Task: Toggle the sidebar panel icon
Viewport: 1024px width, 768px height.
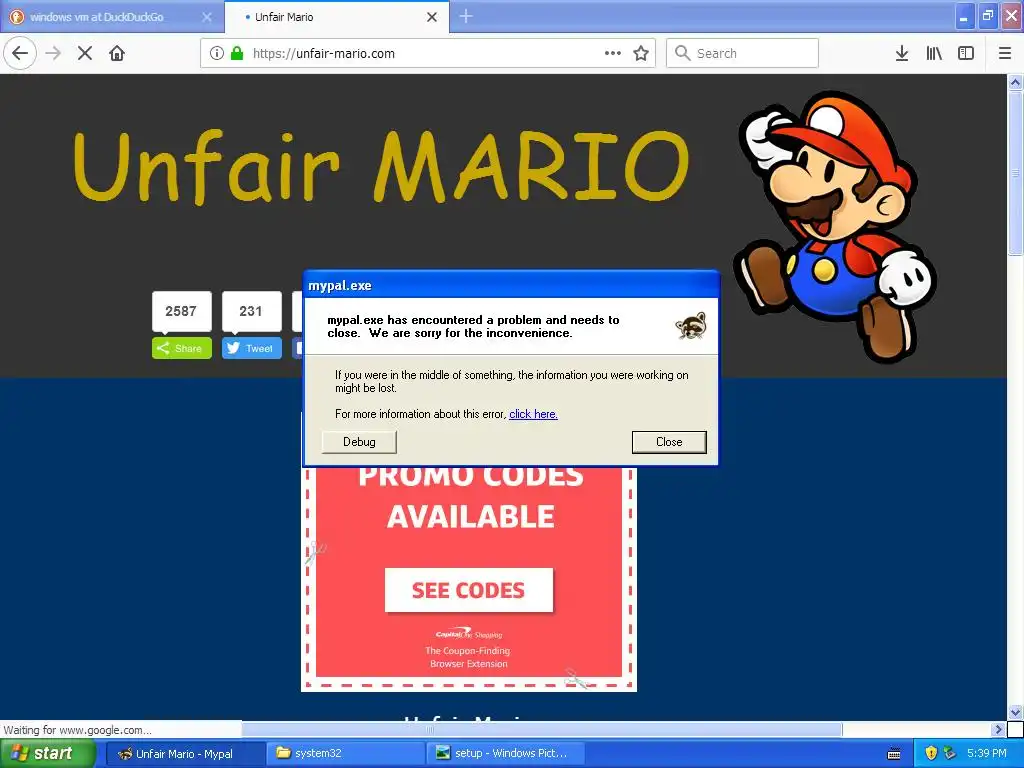Action: coord(966,54)
